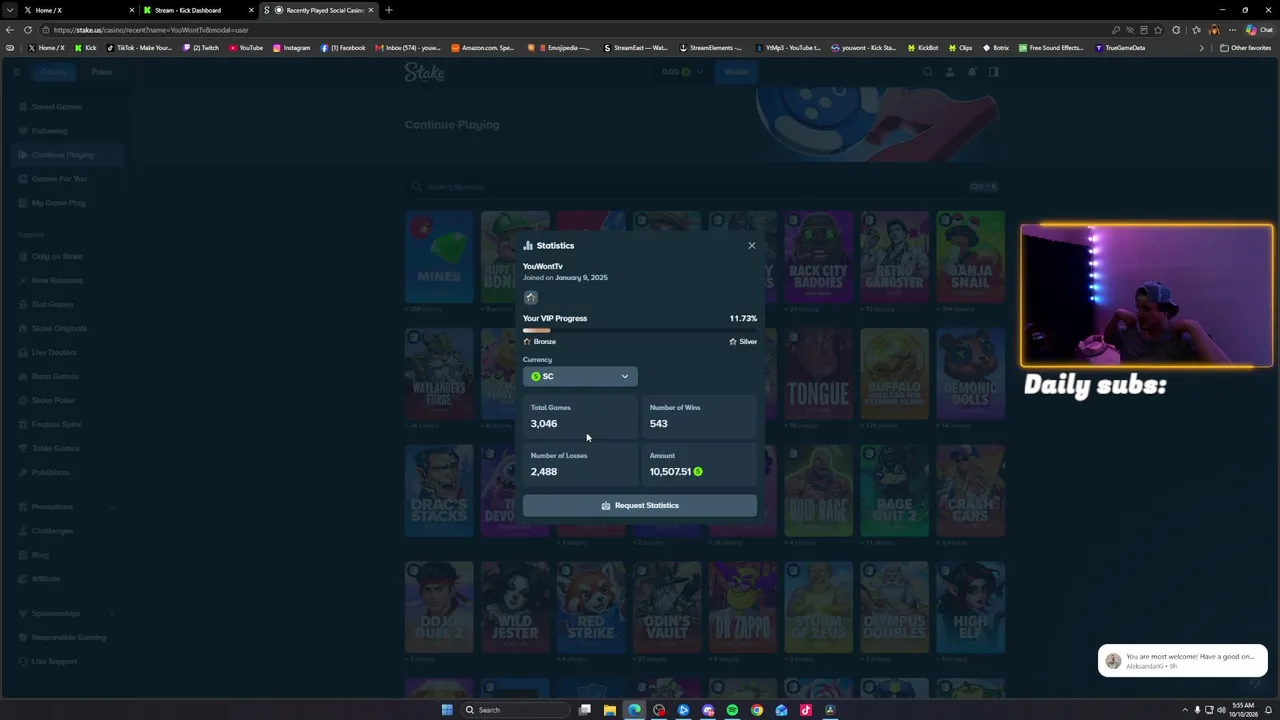Click the webcam overlay video

[1147, 296]
